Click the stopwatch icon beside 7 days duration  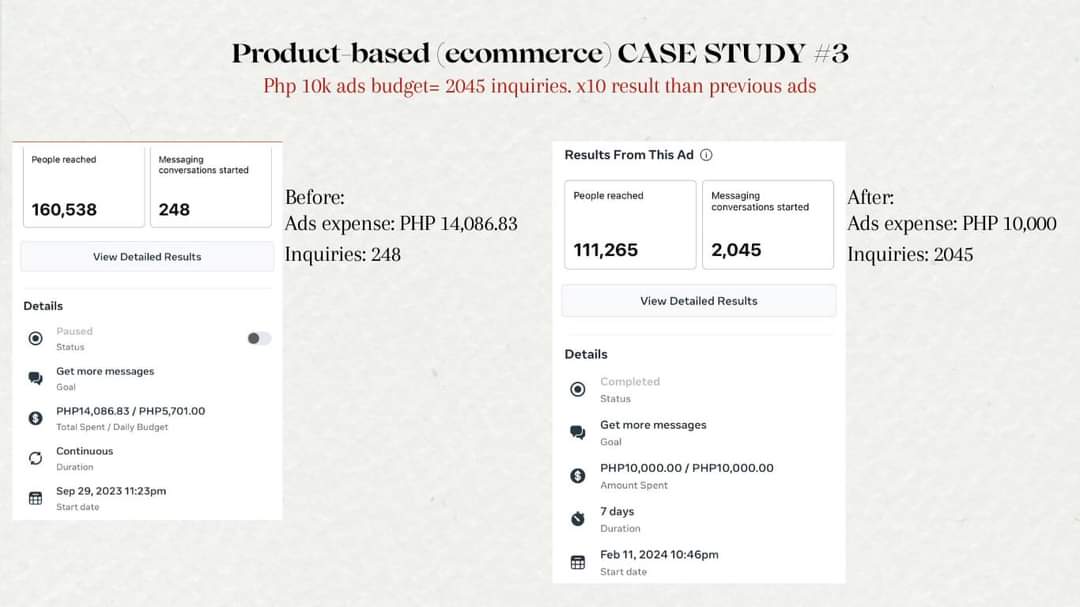pos(577,519)
